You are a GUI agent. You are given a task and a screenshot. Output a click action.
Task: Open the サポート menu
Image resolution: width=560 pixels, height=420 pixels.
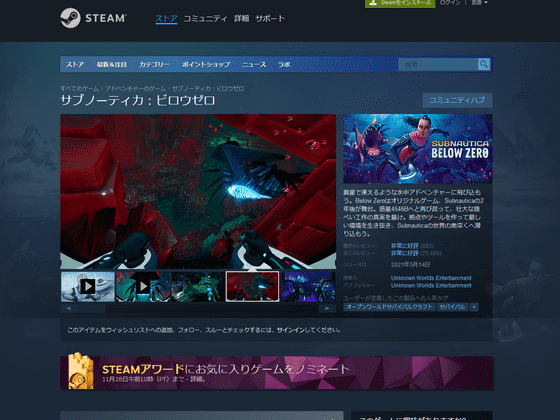270,19
